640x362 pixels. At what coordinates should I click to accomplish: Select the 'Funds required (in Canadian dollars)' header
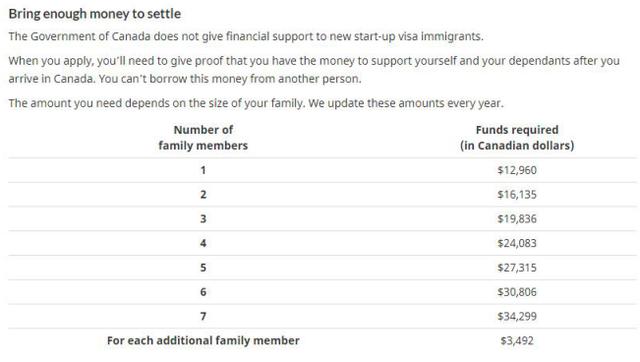pyautogui.click(x=517, y=138)
